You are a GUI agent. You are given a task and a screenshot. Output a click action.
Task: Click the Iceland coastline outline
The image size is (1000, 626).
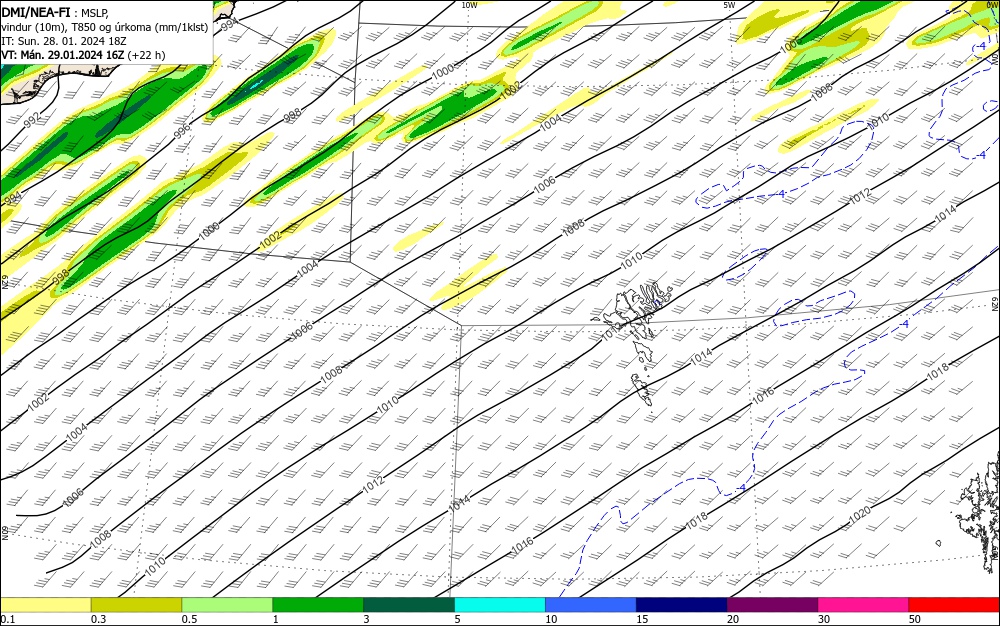pos(56,84)
